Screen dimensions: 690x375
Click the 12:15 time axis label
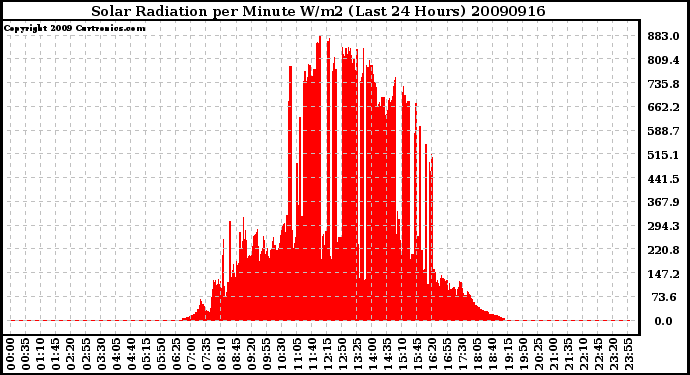tap(327, 354)
